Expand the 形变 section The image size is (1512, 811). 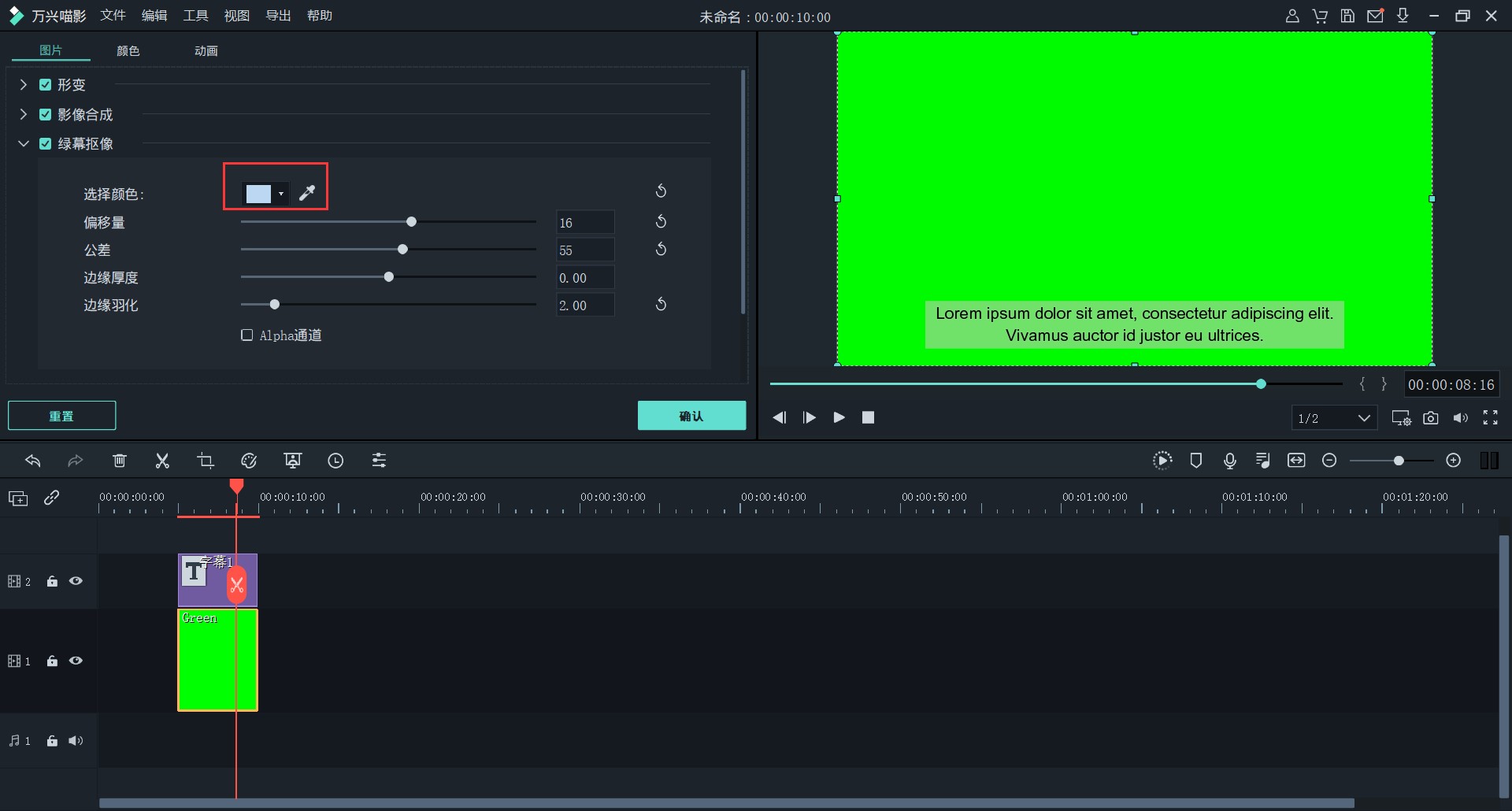point(24,85)
